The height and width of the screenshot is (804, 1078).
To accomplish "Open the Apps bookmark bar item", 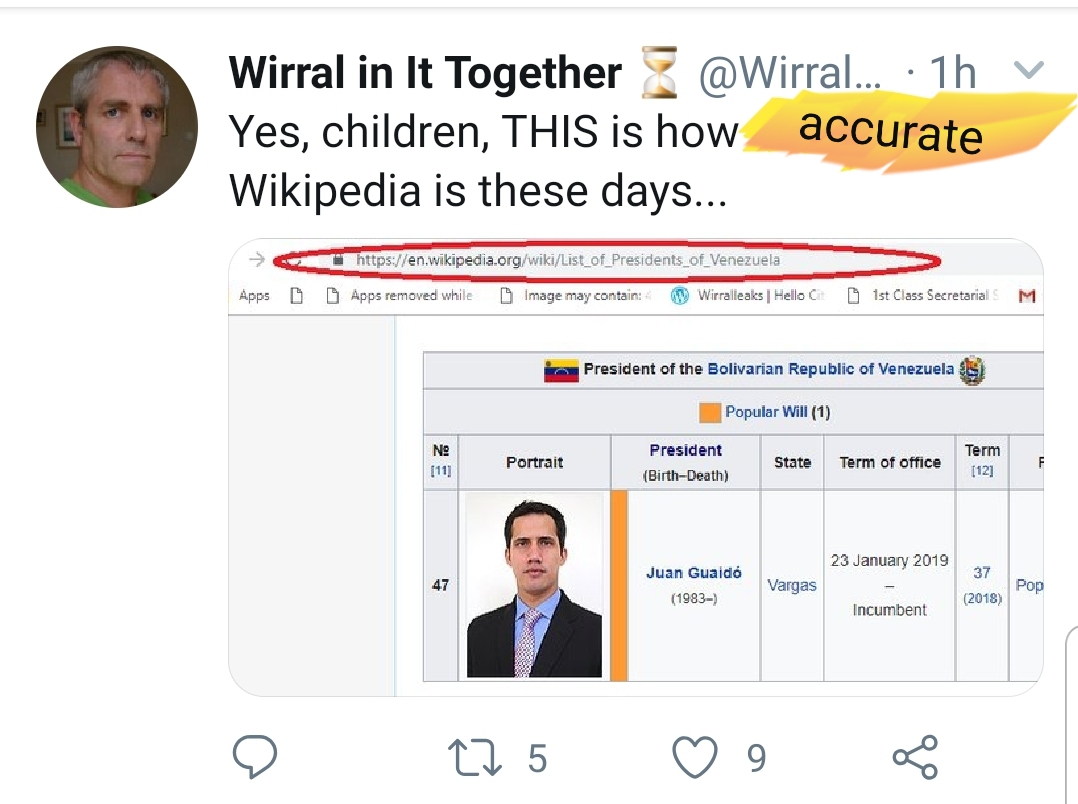I will (254, 296).
